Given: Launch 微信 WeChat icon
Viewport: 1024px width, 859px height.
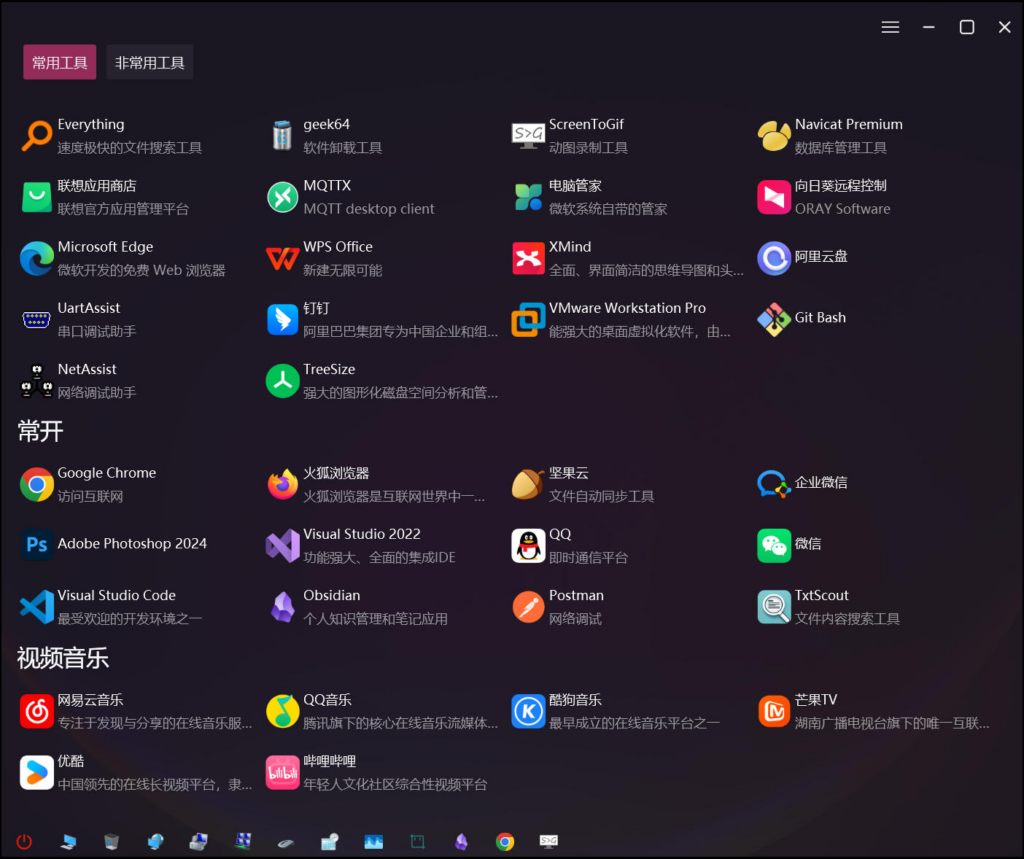Looking at the screenshot, I should pyautogui.click(x=774, y=545).
